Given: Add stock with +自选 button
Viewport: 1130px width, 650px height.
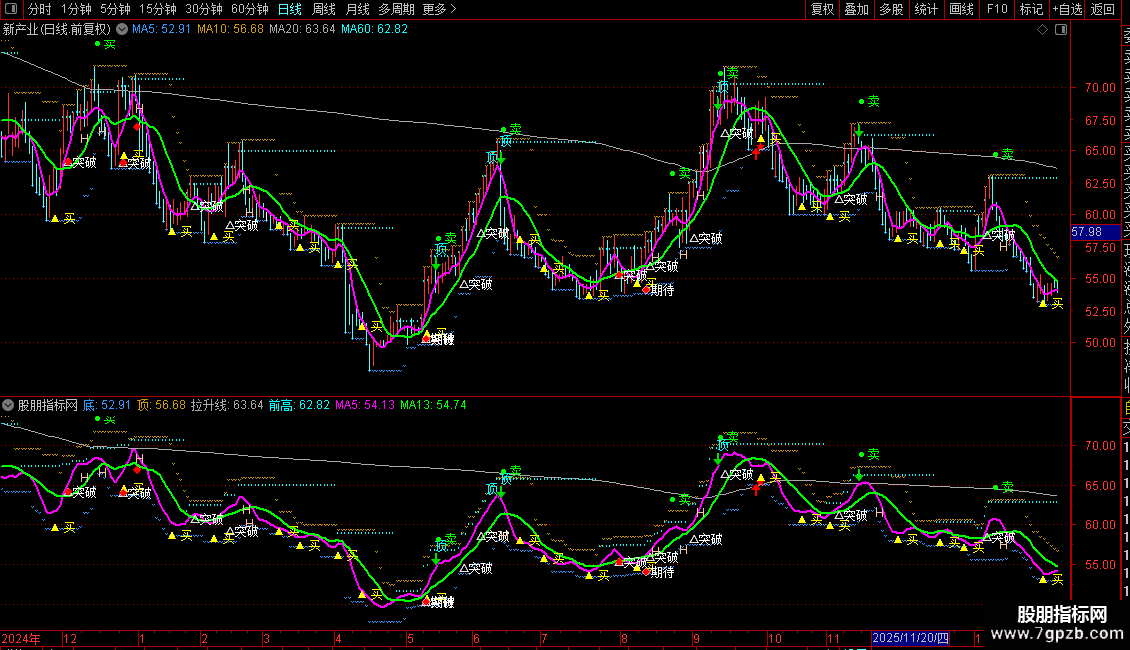Looking at the screenshot, I should tap(1067, 9).
